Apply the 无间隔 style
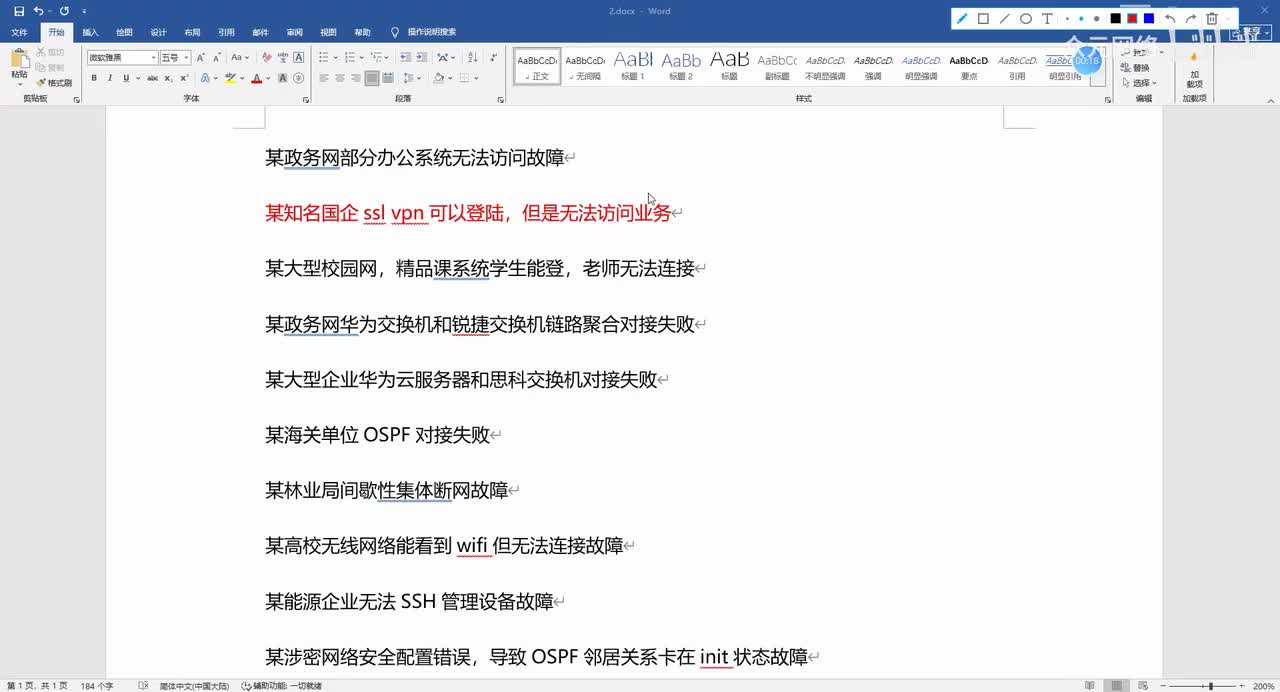Image resolution: width=1280 pixels, height=692 pixels. [x=586, y=66]
